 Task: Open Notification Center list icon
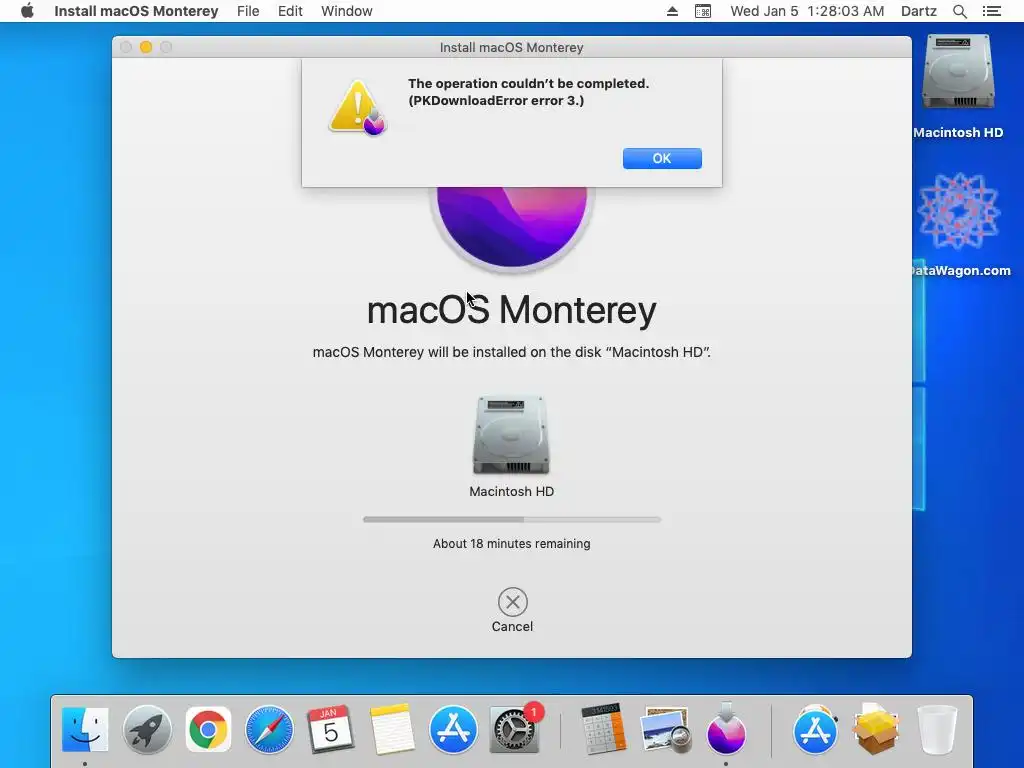[991, 11]
